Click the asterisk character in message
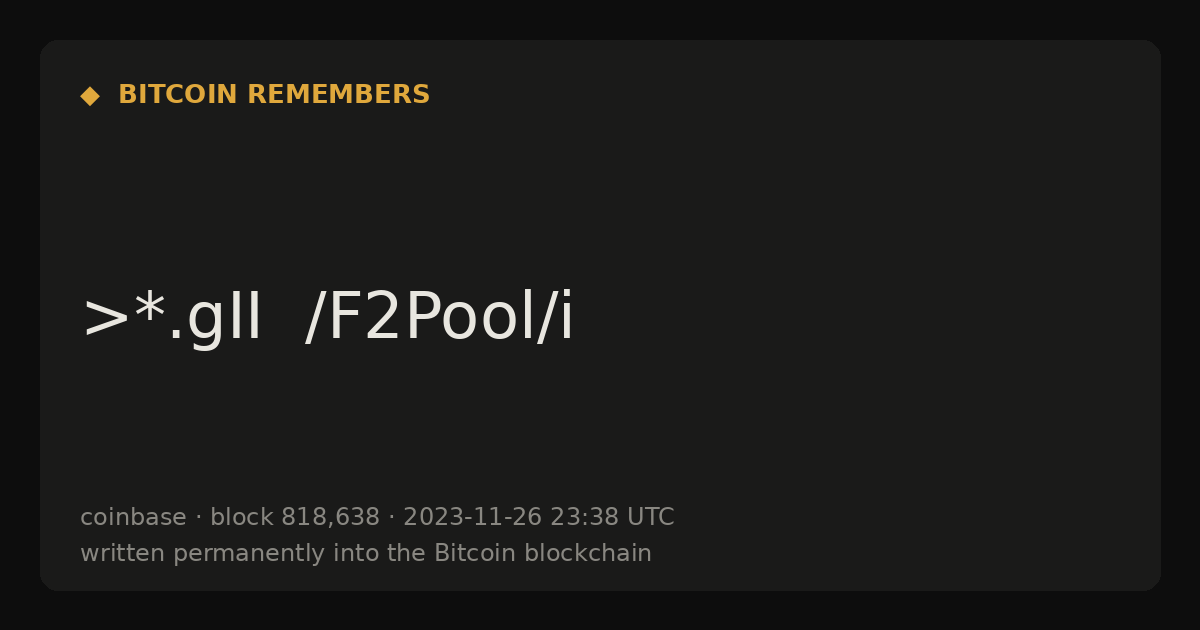This screenshot has width=1200, height=630. point(149,308)
